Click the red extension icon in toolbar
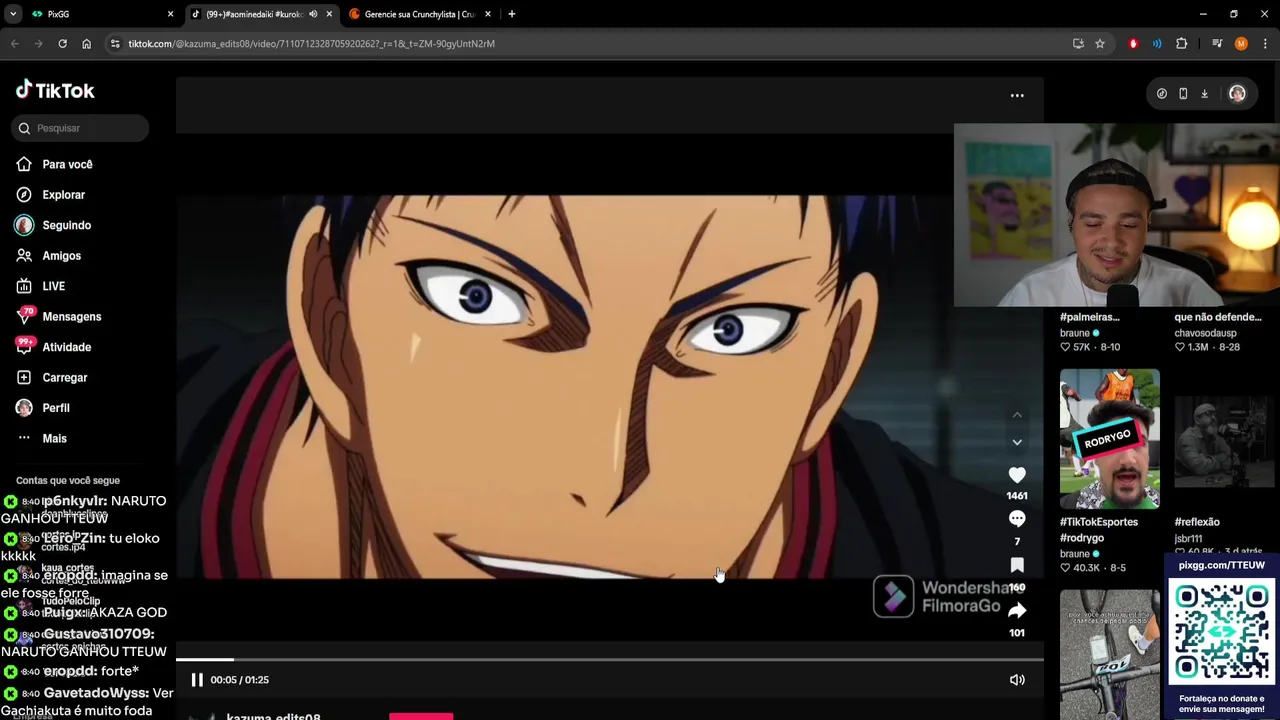1280x720 pixels. point(1133,44)
